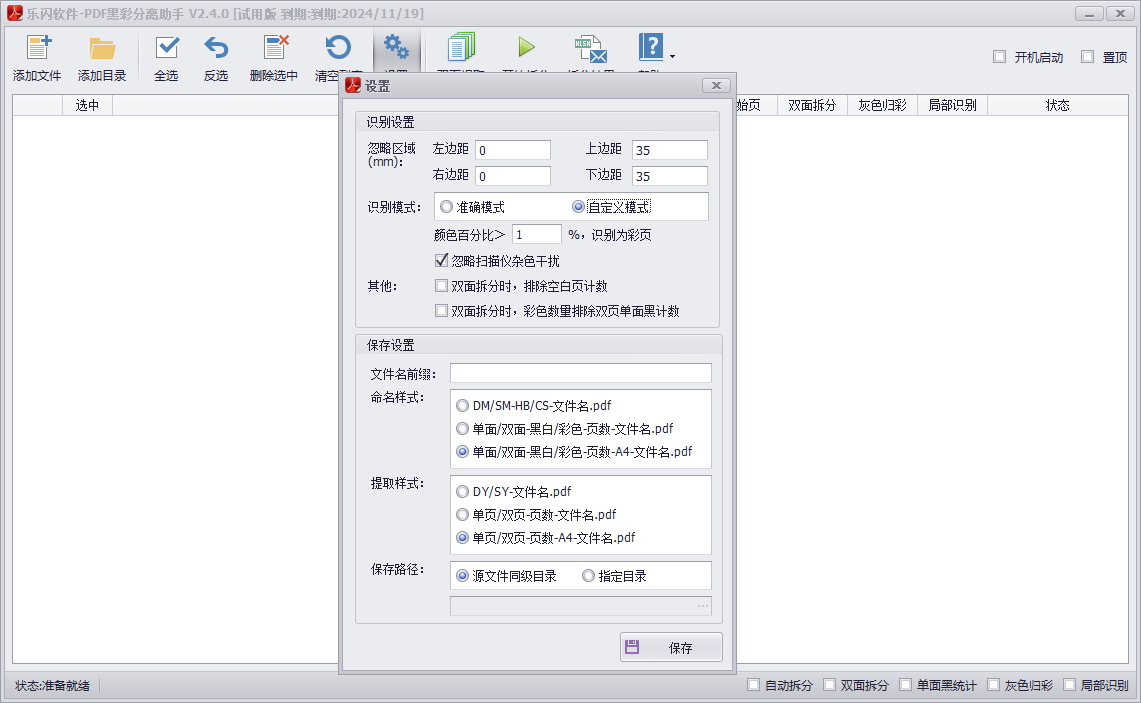The height and width of the screenshot is (703, 1141).
Task: Click the floppy disk icon on 保存 button
Action: (632, 647)
